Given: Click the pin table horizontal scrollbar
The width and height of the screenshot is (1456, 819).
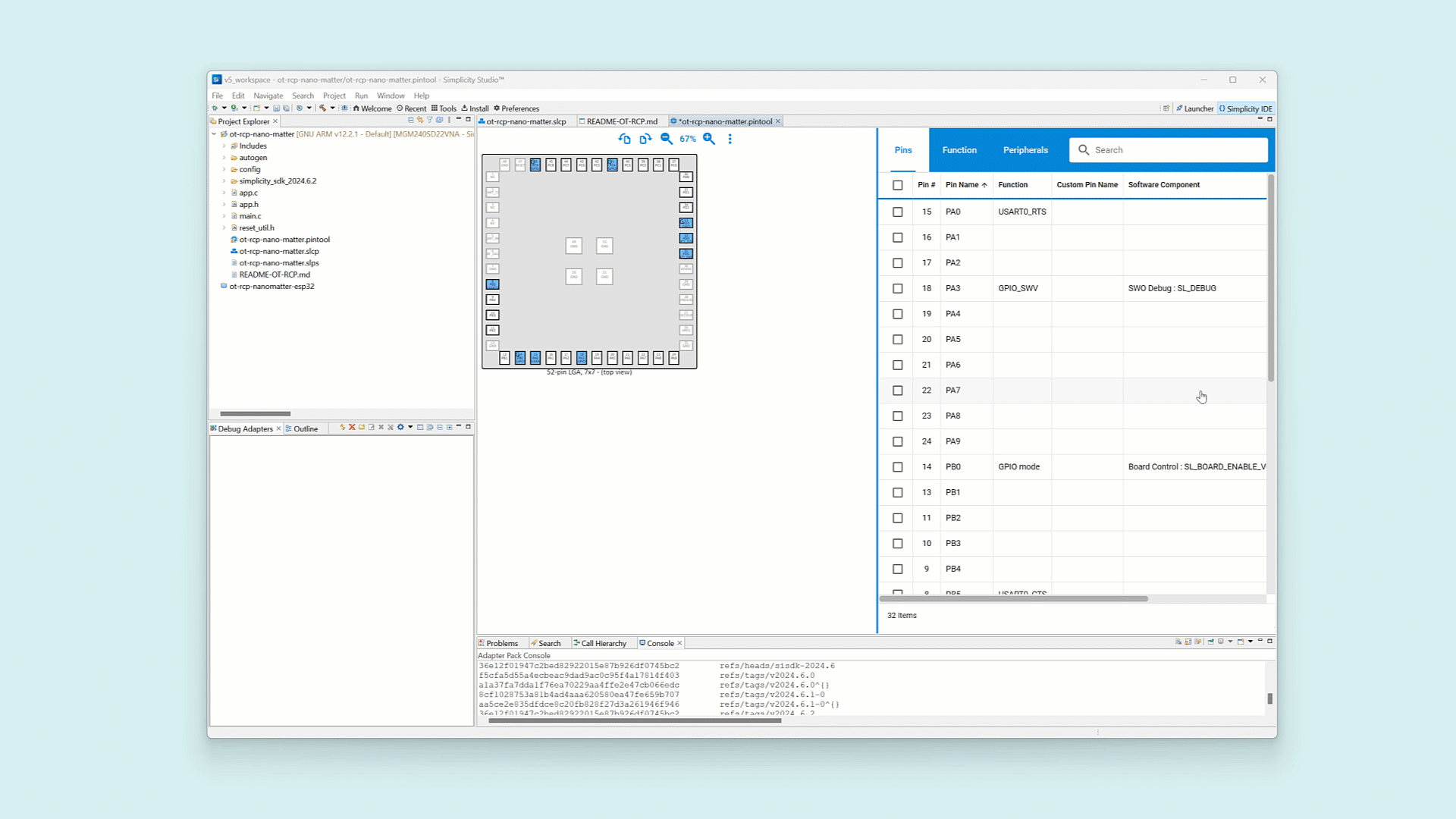Looking at the screenshot, I should click(x=1013, y=599).
